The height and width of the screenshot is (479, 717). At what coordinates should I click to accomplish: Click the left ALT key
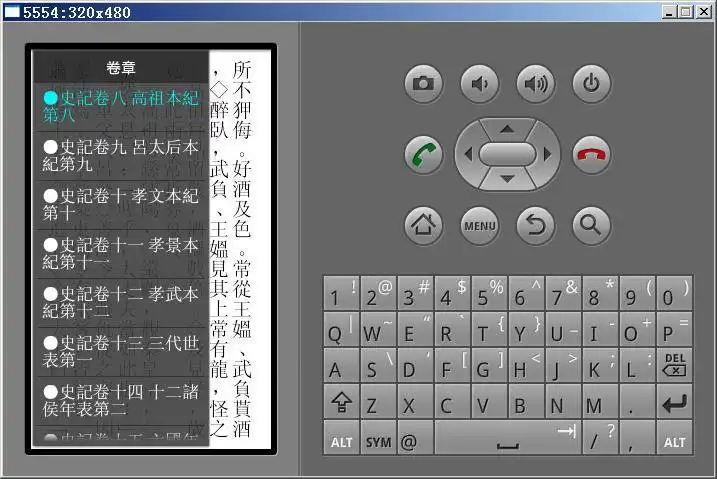click(x=342, y=438)
